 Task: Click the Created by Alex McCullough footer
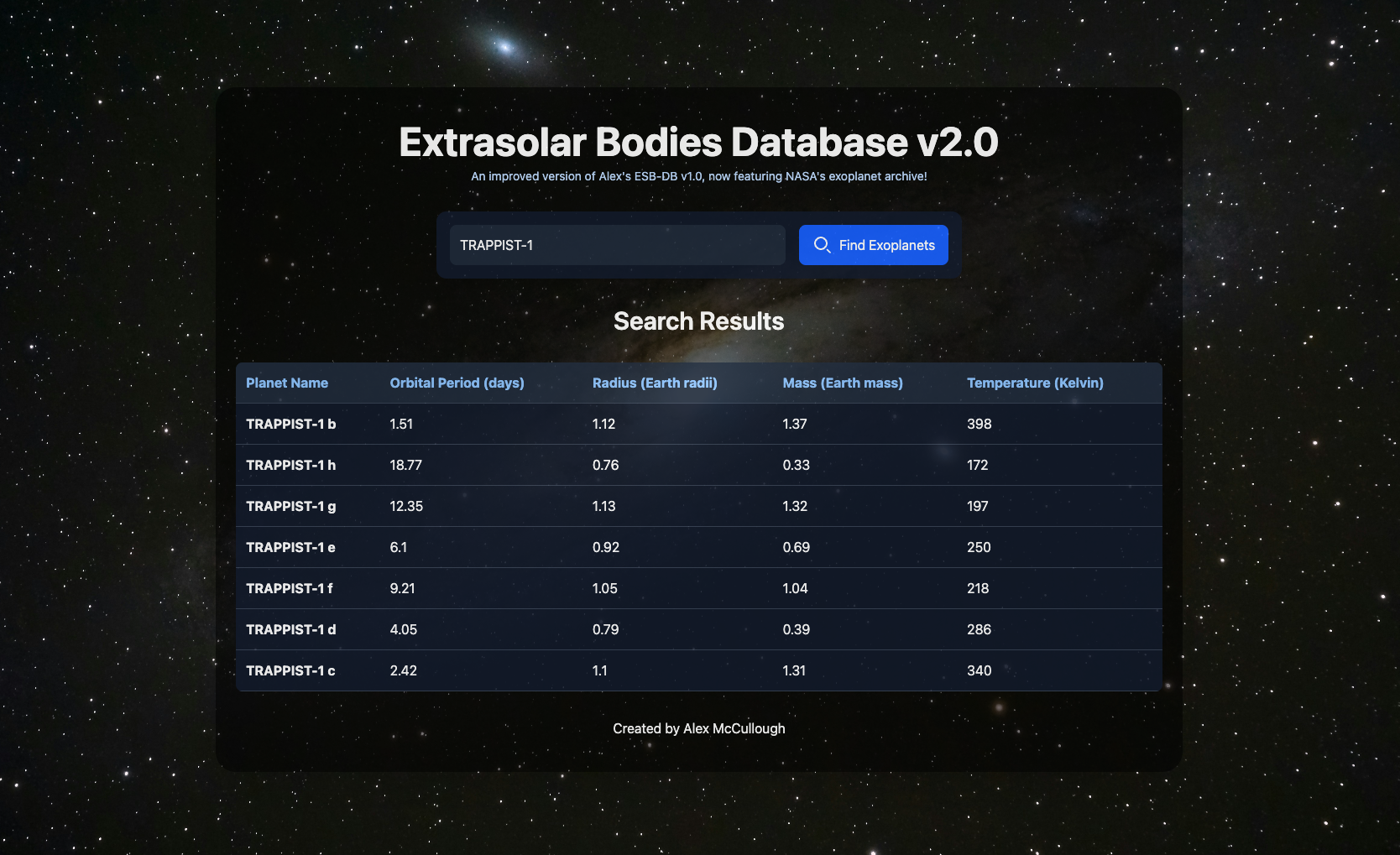(x=699, y=728)
